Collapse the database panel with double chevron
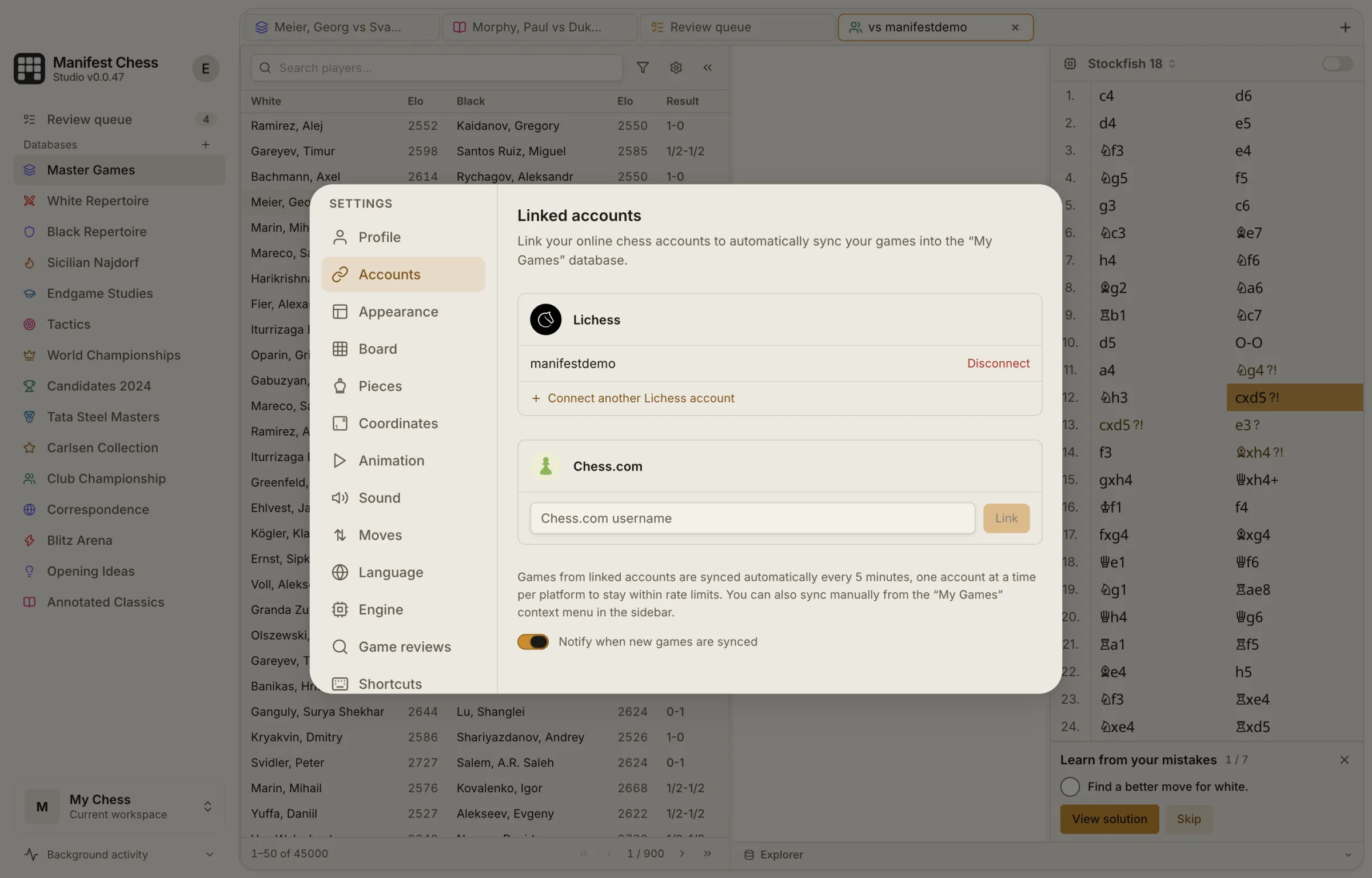1372x878 pixels. click(x=708, y=68)
